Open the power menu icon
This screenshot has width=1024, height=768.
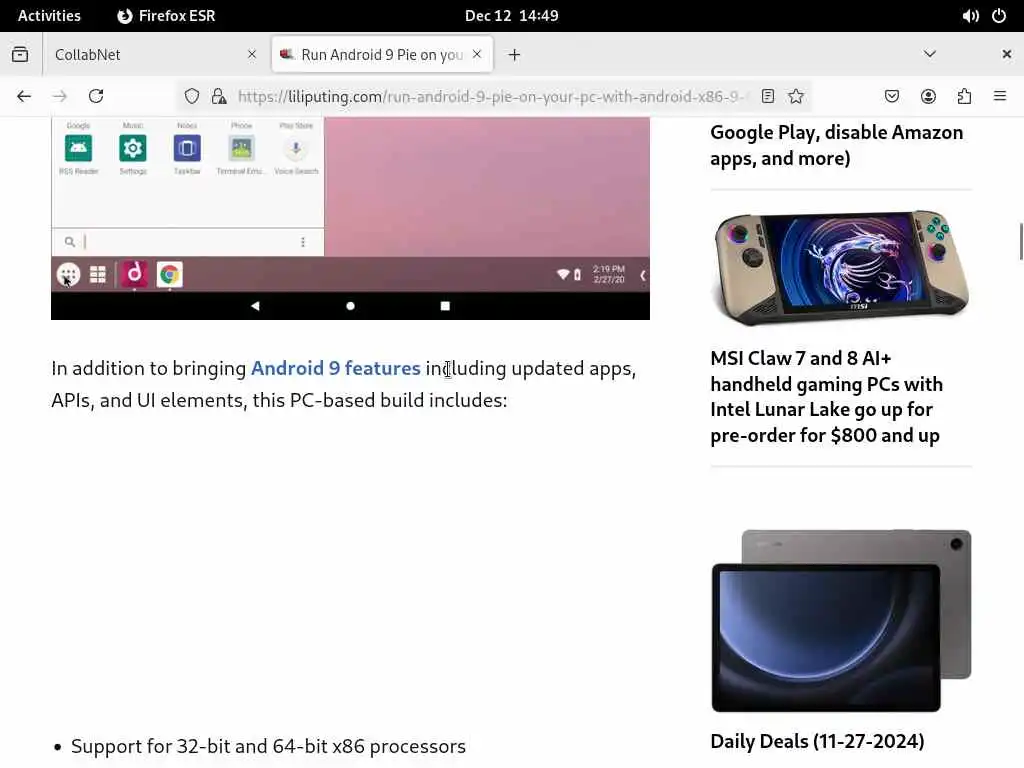point(999,16)
